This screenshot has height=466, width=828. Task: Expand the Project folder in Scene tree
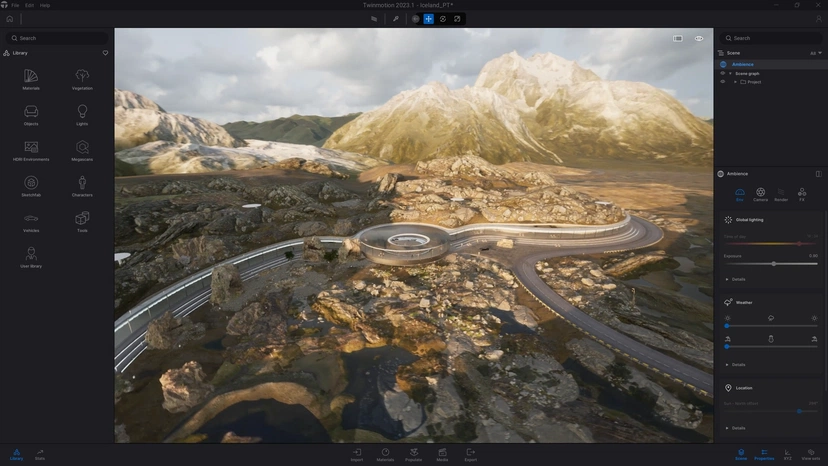pos(735,82)
